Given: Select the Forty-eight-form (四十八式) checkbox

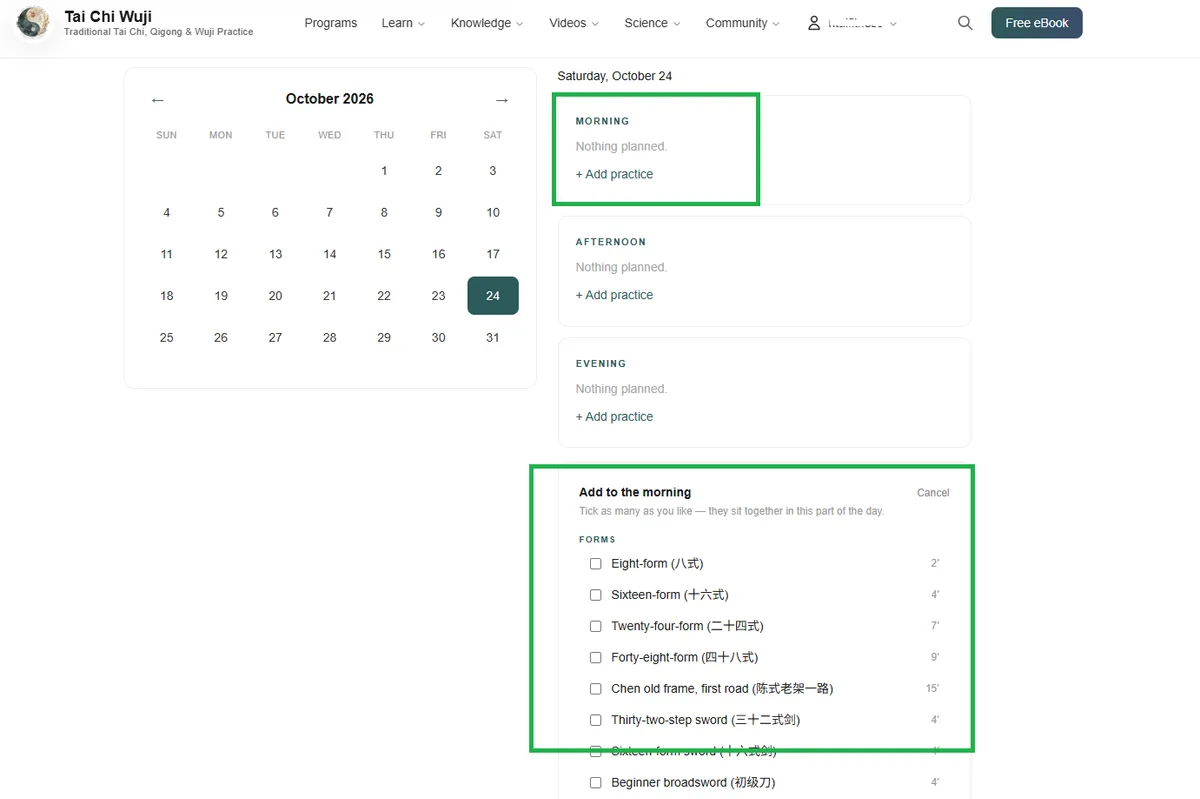Looking at the screenshot, I should (596, 657).
